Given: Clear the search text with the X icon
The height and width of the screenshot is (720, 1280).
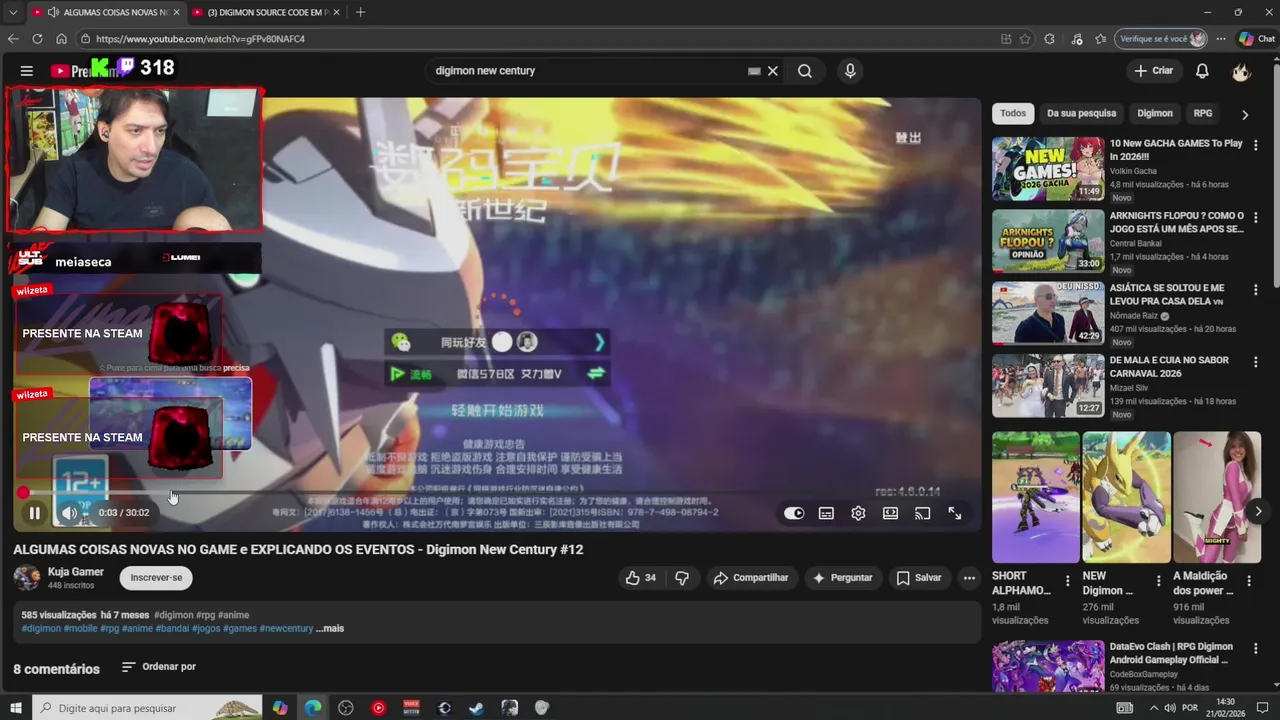Looking at the screenshot, I should [x=773, y=71].
